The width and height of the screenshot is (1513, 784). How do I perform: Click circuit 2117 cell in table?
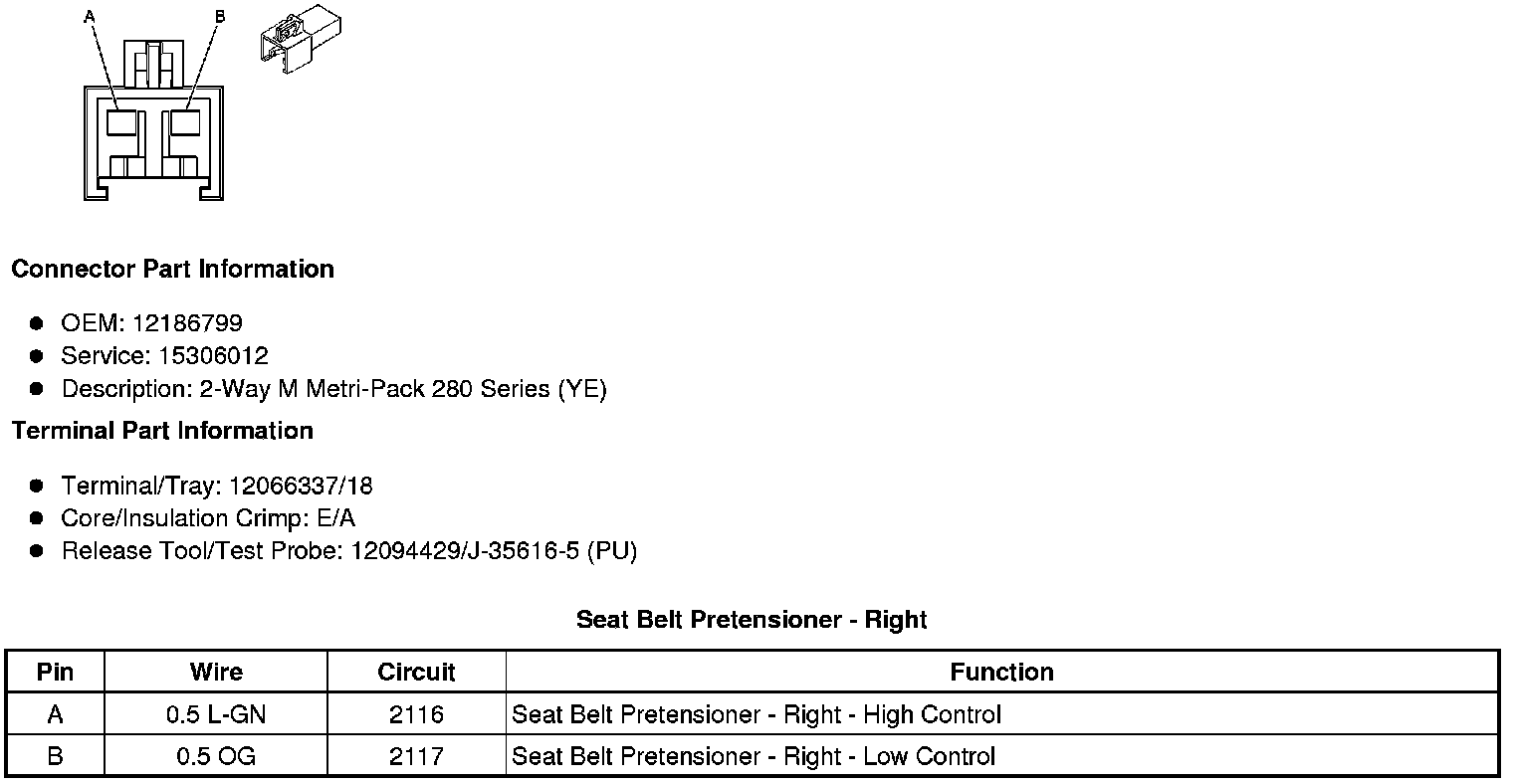tap(416, 756)
